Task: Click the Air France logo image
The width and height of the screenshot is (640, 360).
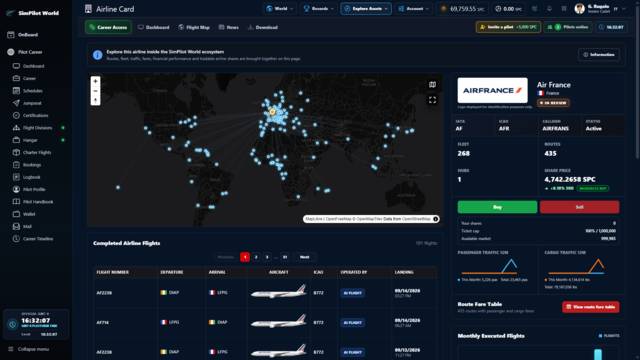Action: 492,90
